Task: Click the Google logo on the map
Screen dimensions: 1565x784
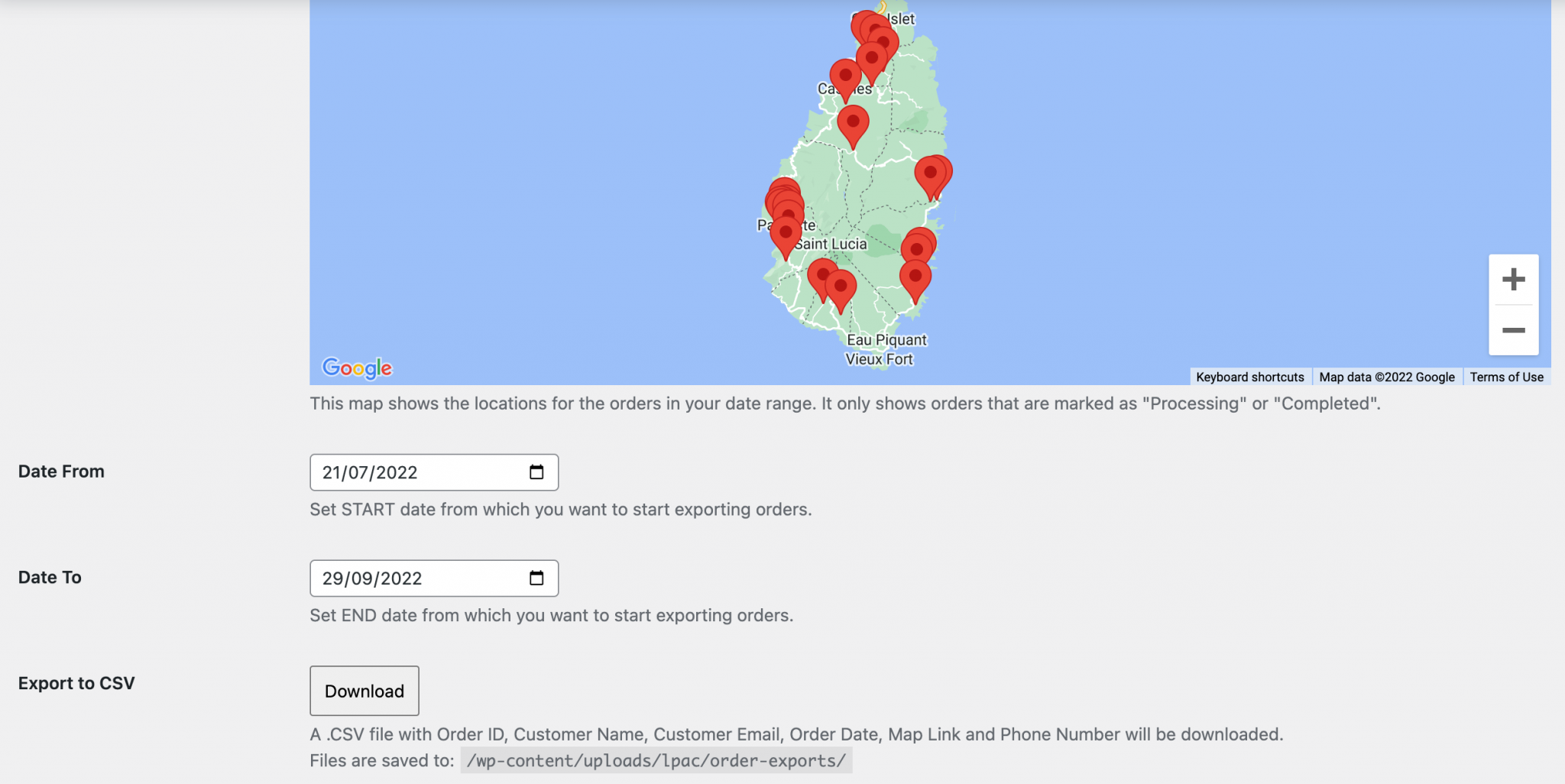Action: point(356,369)
